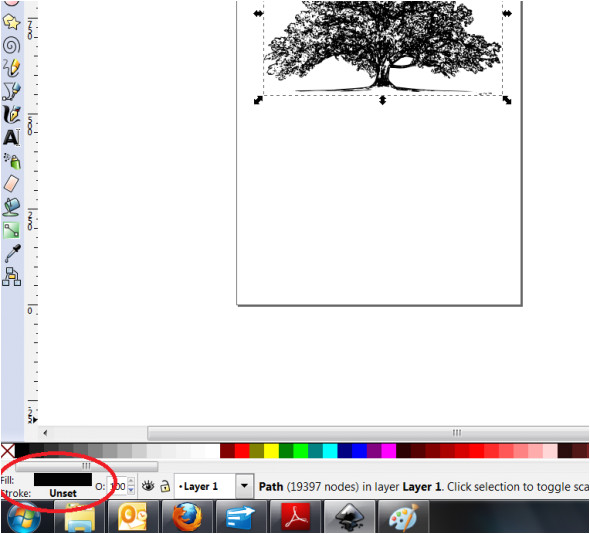Click the bottom-right corner scale handle
590x534 pixels.
click(507, 100)
